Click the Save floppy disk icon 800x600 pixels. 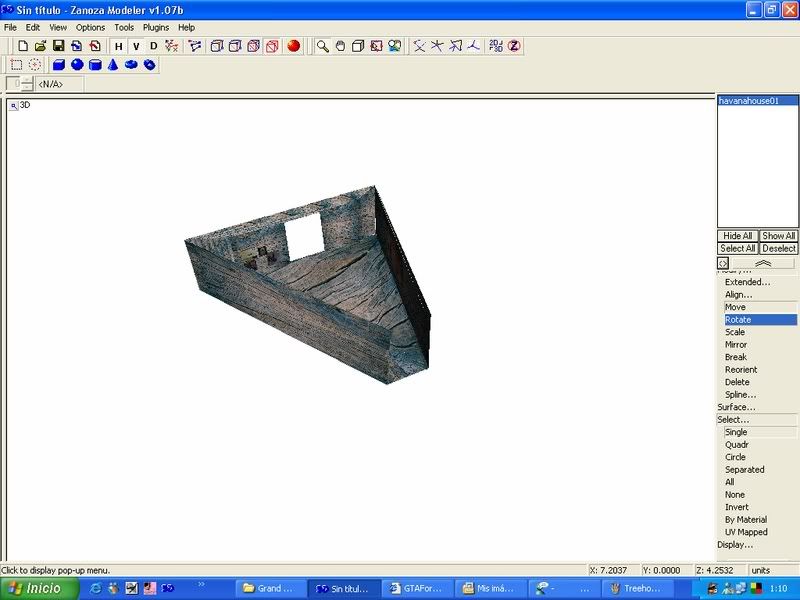click(x=58, y=46)
